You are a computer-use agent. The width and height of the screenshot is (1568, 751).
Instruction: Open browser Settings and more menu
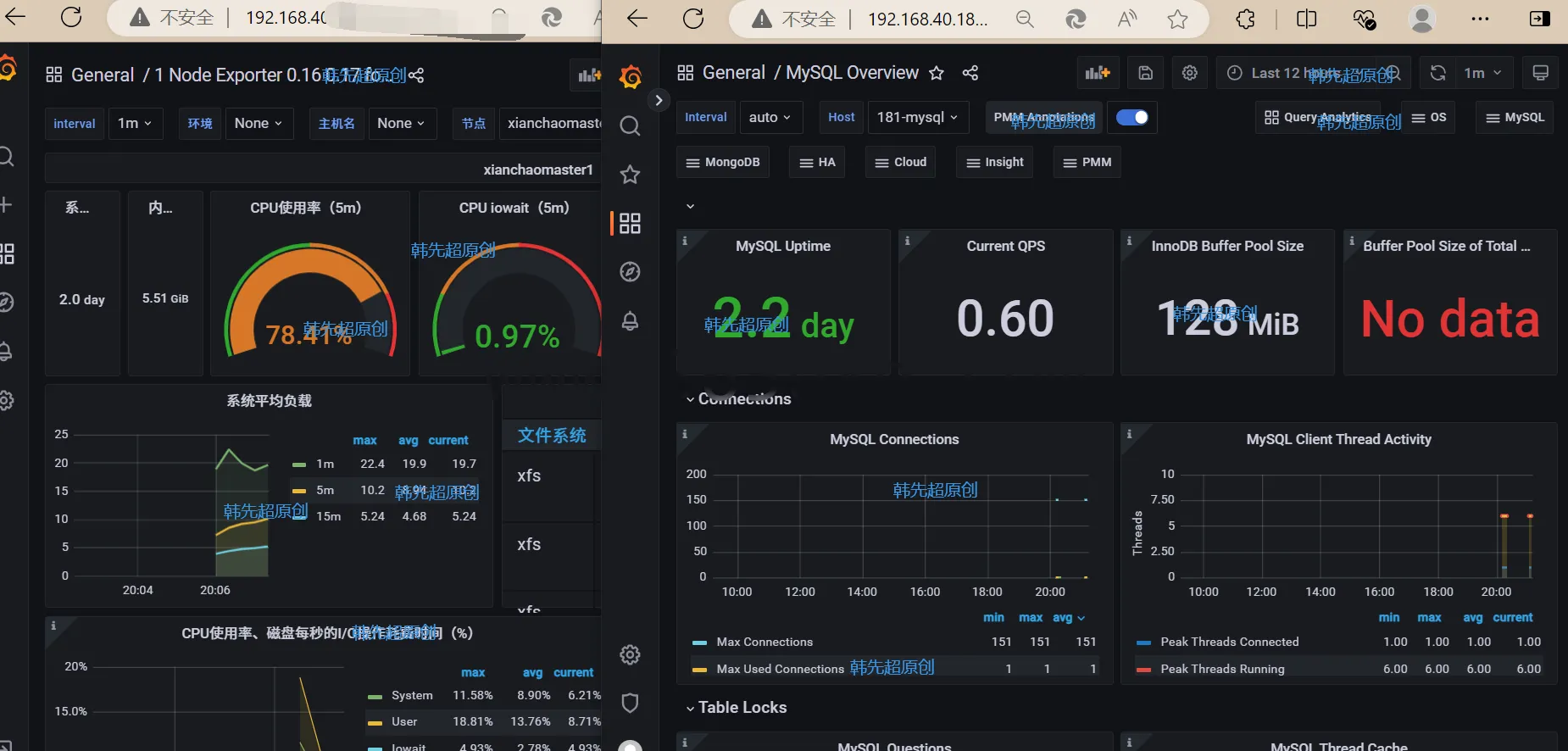1481,19
